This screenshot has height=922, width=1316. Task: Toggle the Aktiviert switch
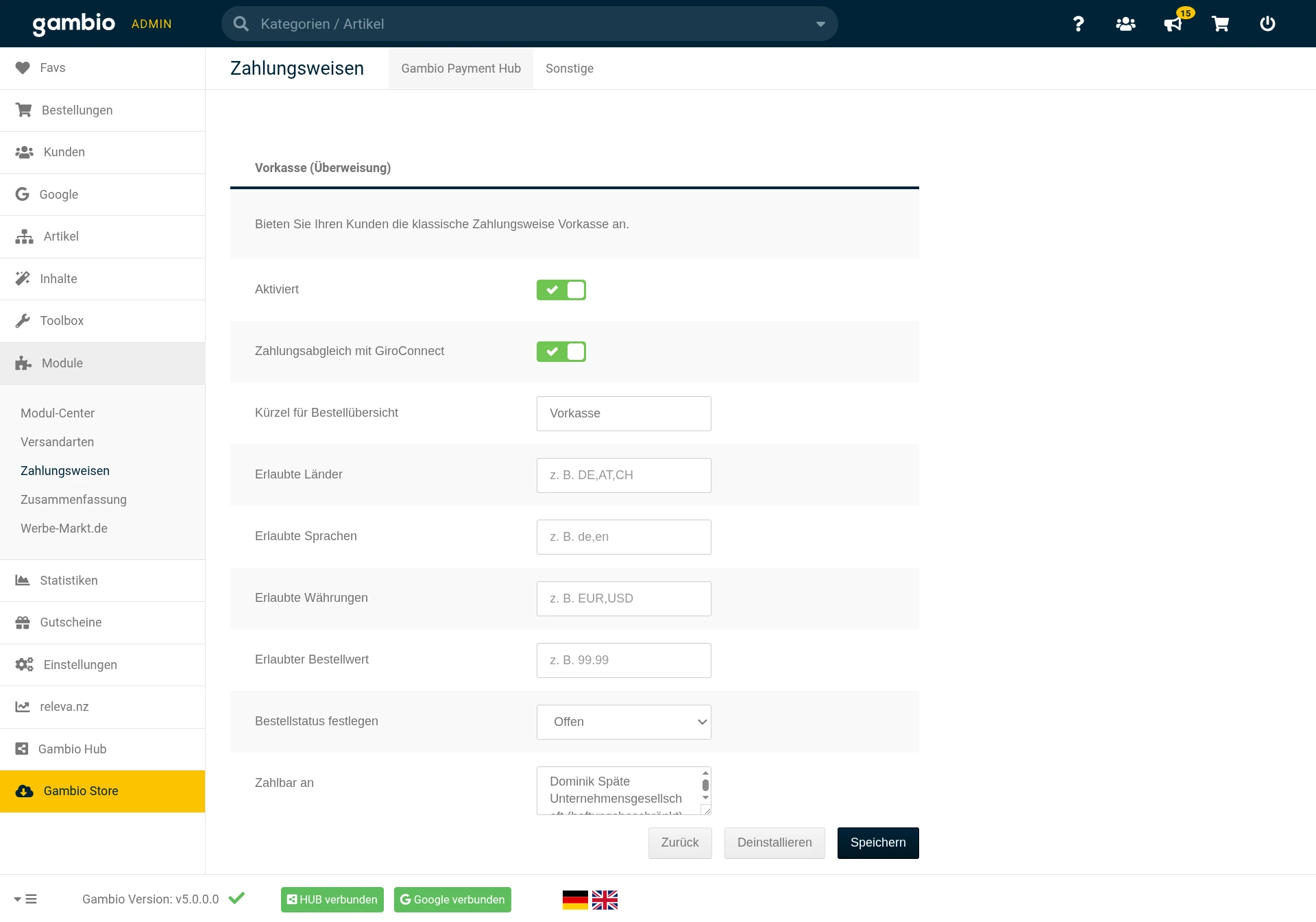(x=561, y=290)
